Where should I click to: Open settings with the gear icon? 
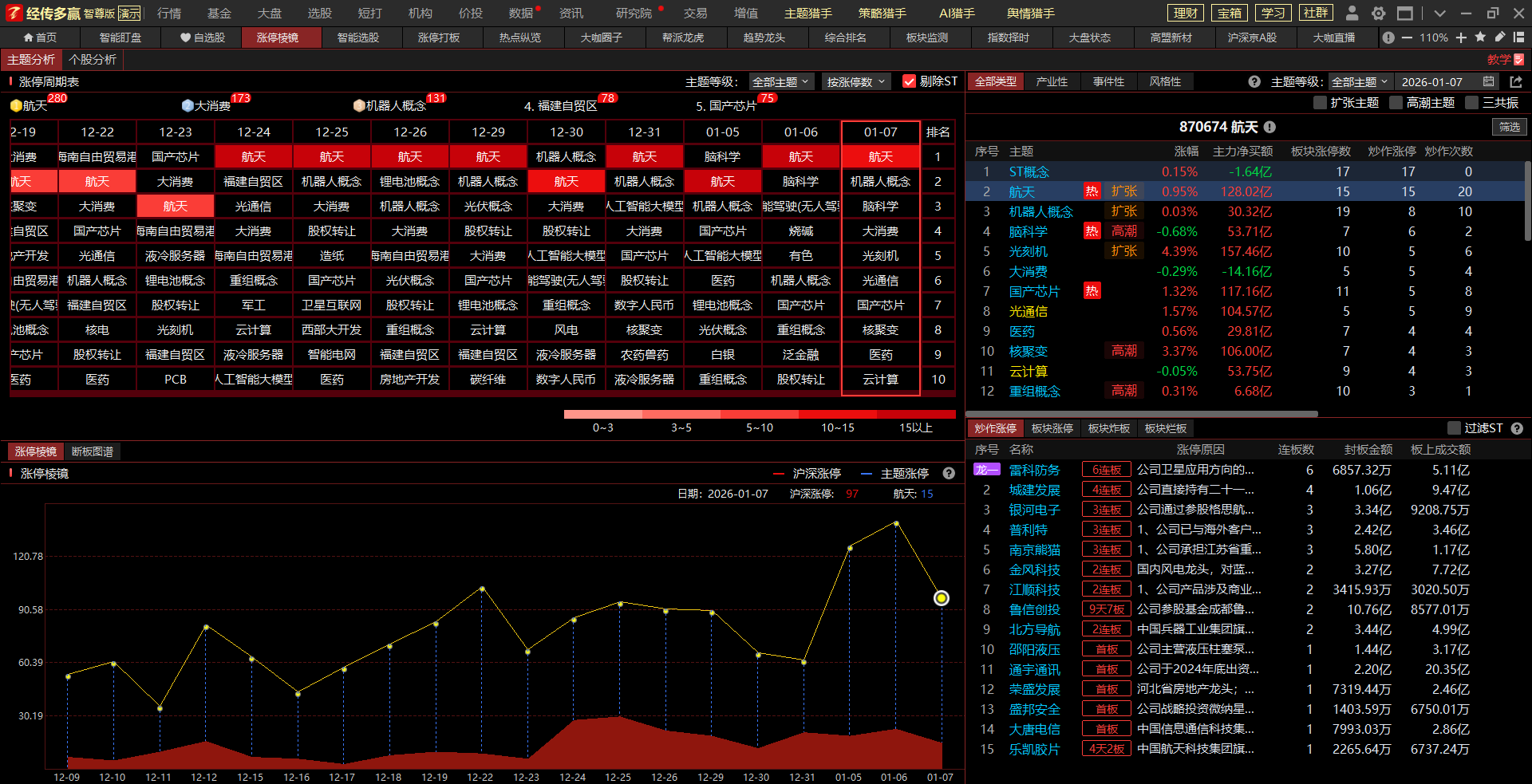click(1378, 13)
